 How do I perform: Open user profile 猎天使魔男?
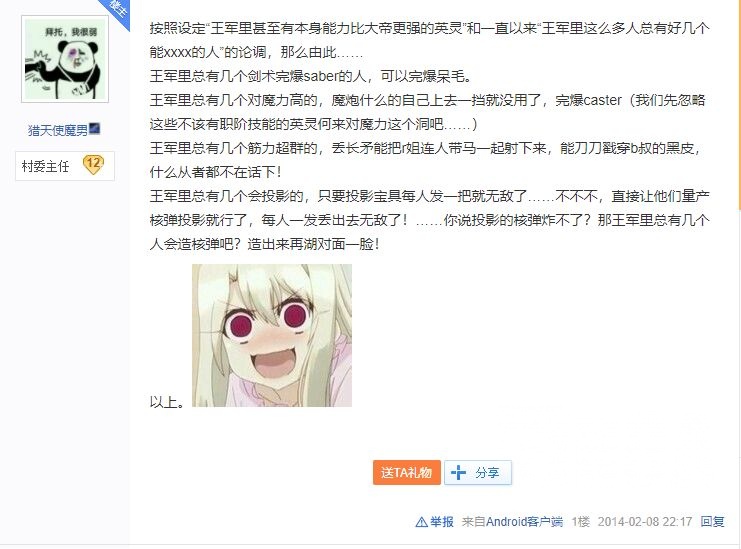point(58,130)
